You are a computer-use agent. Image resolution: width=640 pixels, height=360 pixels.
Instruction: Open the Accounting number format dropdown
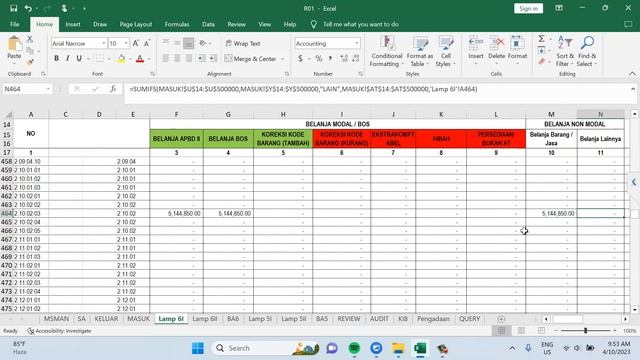[x=357, y=43]
